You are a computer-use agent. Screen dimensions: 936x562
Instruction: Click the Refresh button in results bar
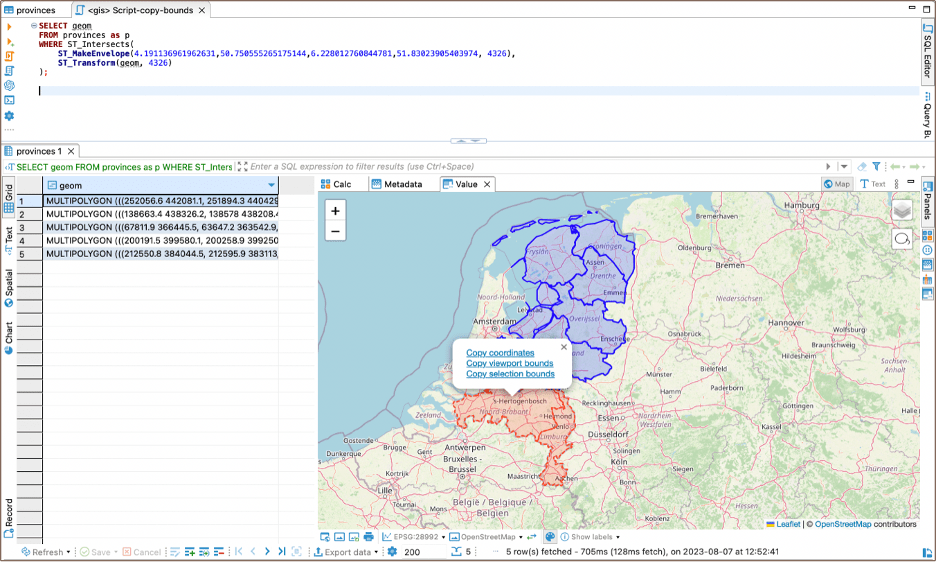46,552
